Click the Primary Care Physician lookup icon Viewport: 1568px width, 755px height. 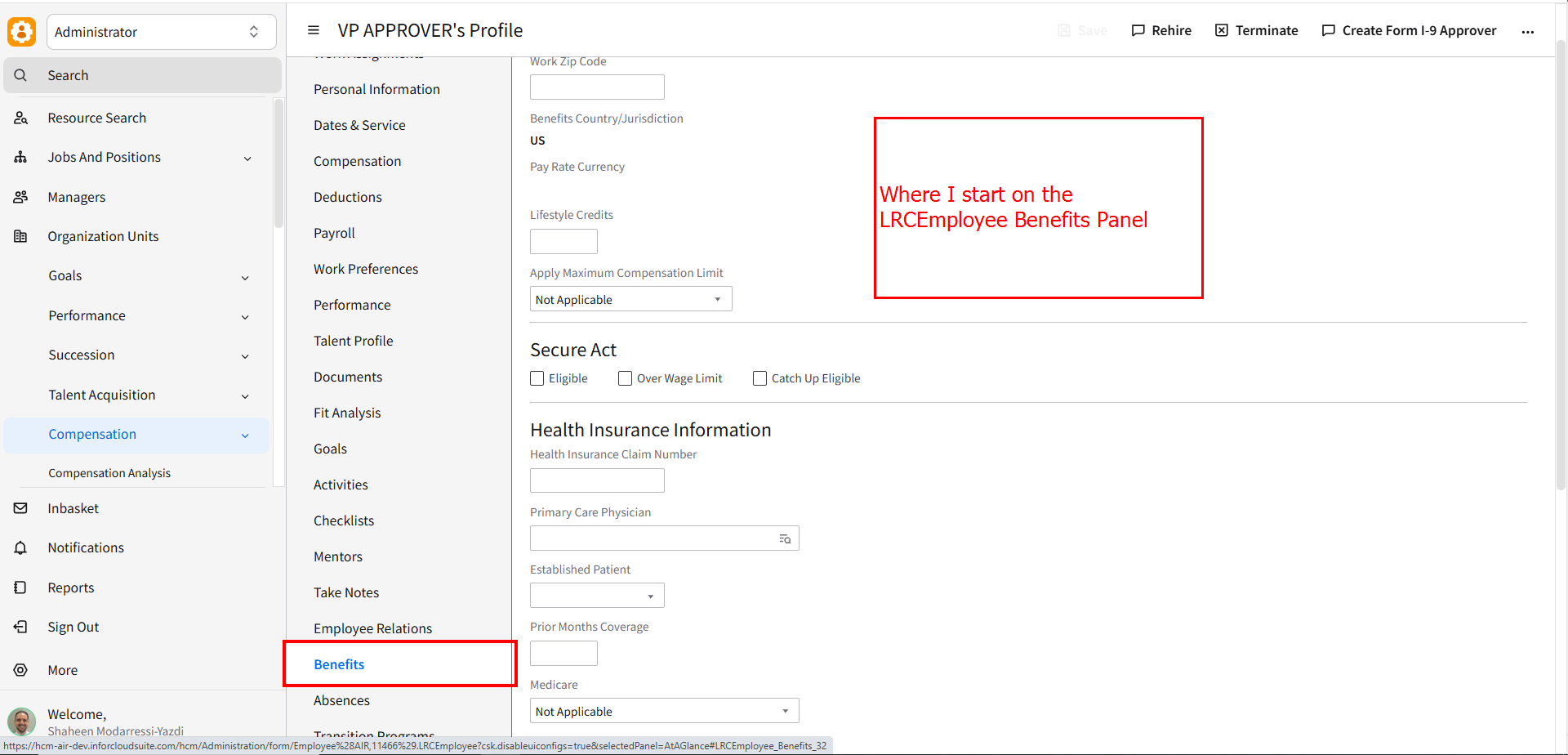point(785,538)
